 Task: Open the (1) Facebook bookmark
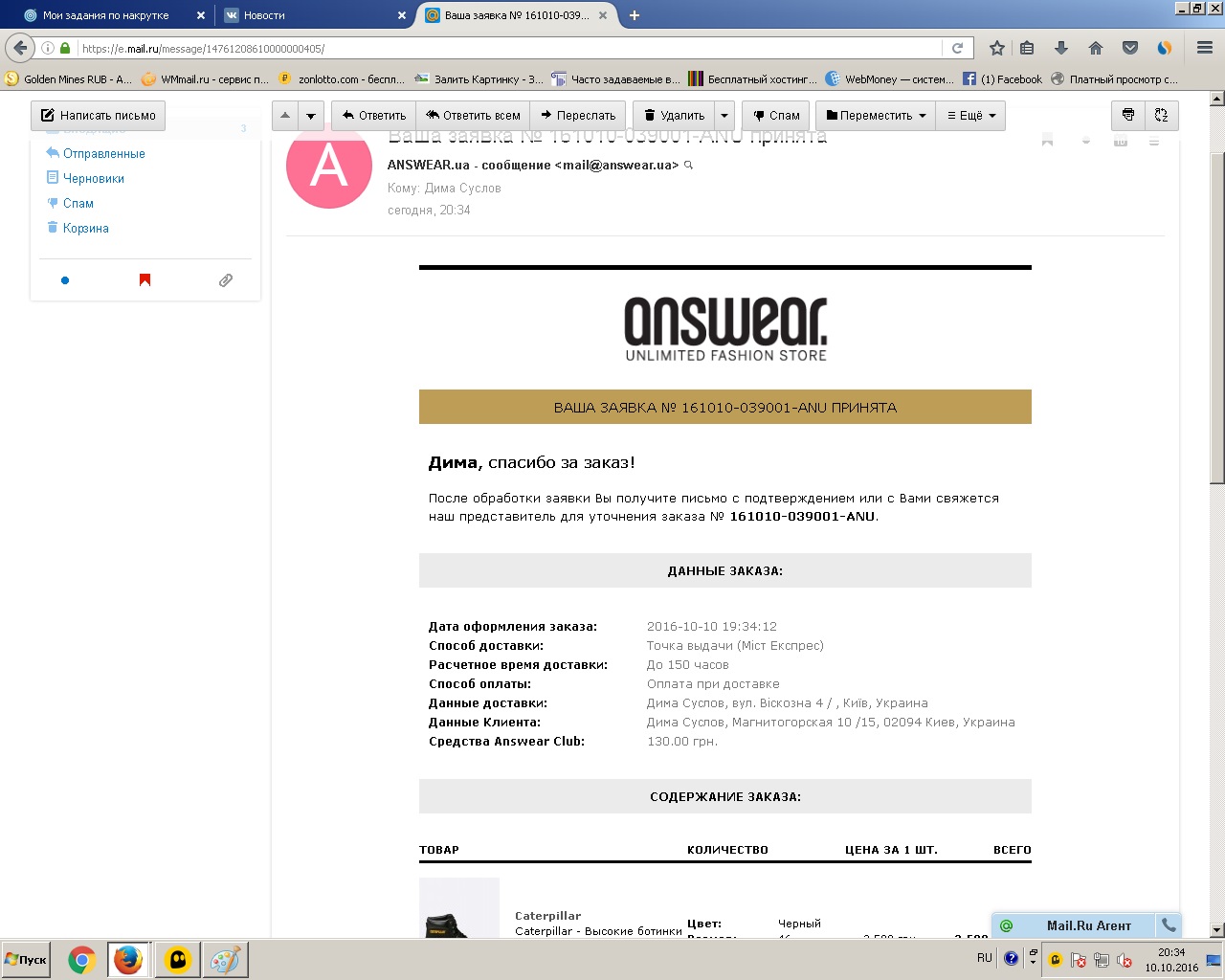pos(1002,79)
